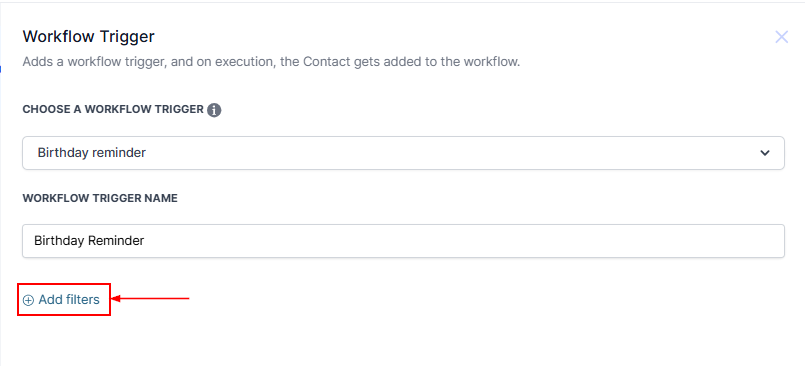Open the Birthday reminder trigger dropdown

pyautogui.click(x=403, y=153)
